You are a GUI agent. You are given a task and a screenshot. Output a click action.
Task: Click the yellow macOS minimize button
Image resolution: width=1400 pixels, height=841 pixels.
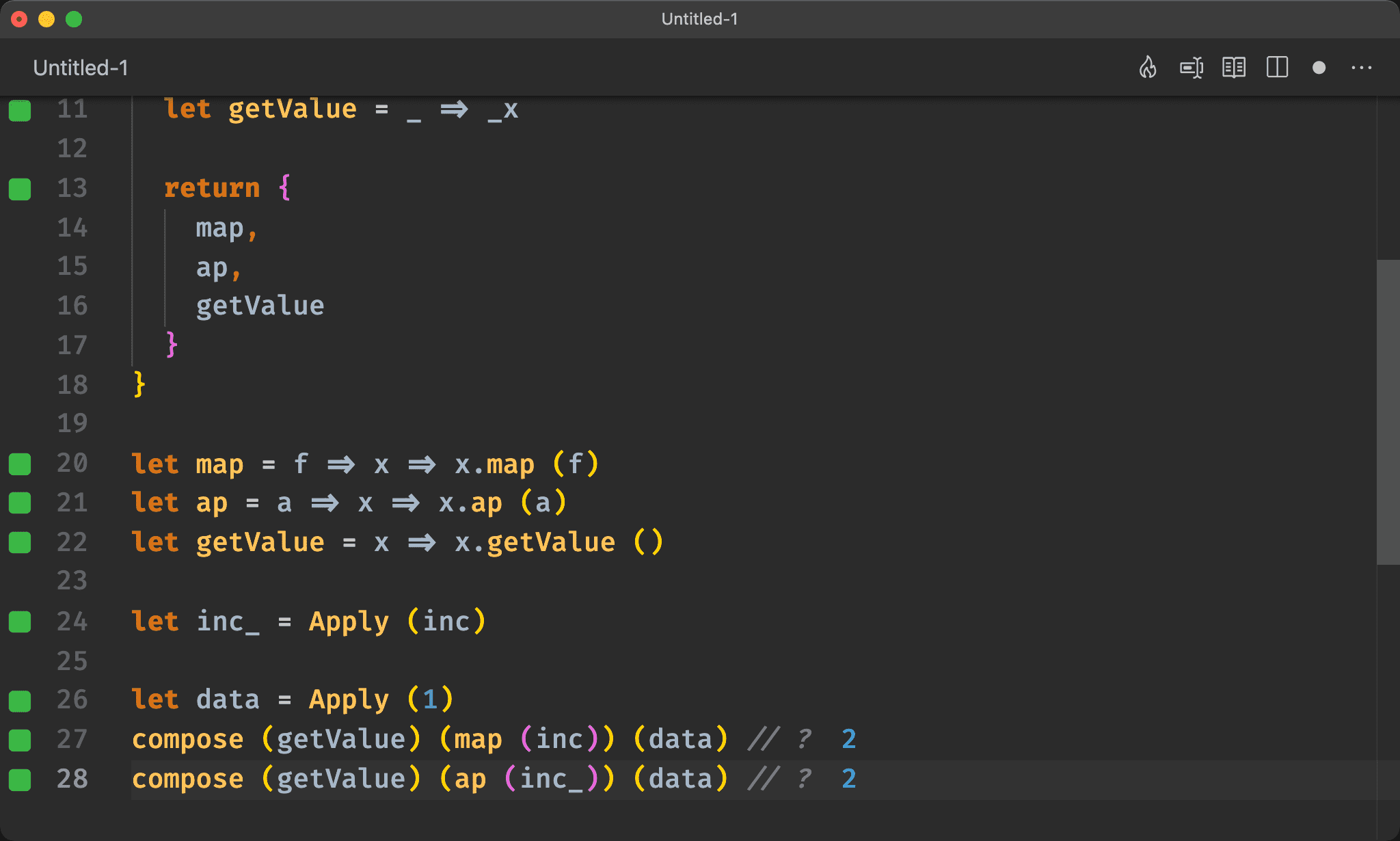pos(46,19)
